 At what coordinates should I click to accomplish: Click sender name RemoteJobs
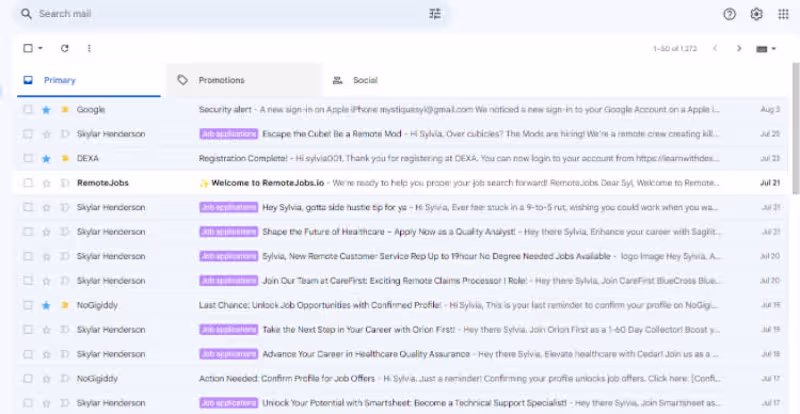[103, 183]
